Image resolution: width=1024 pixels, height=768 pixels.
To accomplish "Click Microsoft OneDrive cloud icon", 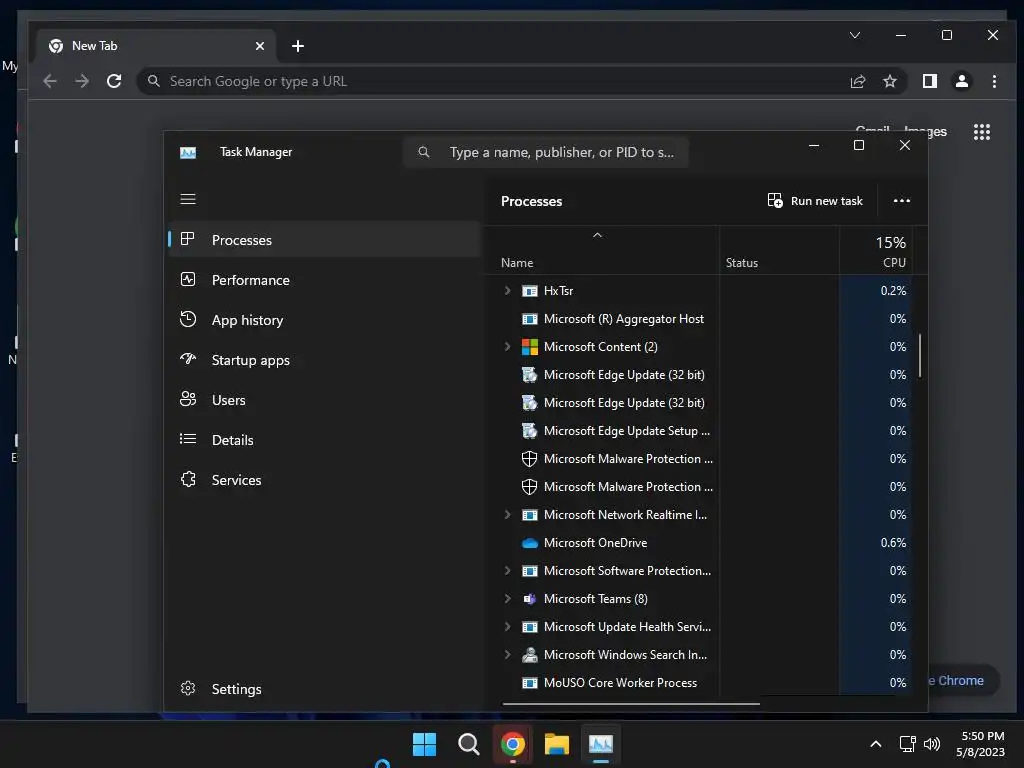I will [530, 543].
